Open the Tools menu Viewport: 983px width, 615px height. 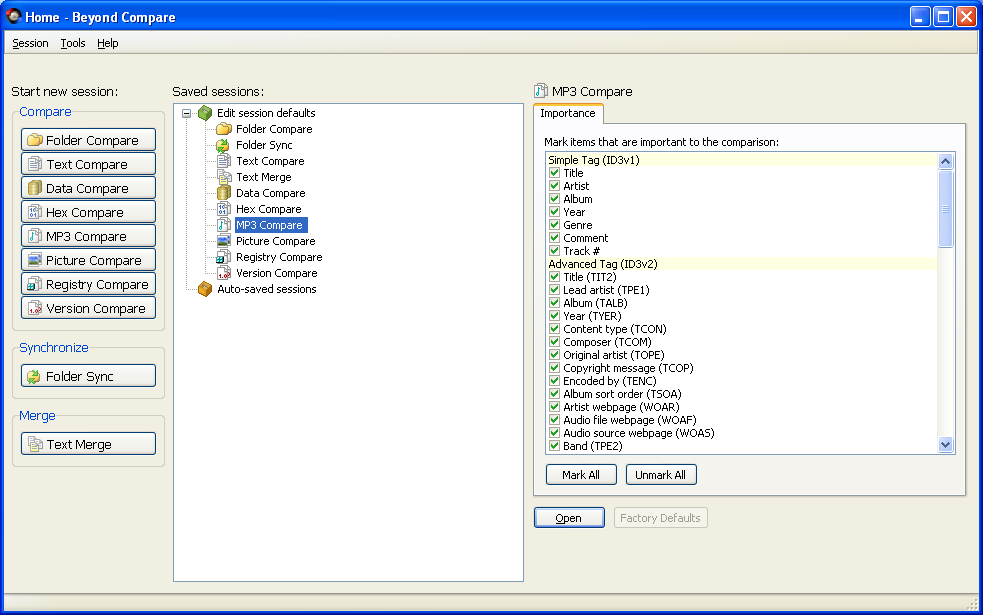pyautogui.click(x=72, y=43)
